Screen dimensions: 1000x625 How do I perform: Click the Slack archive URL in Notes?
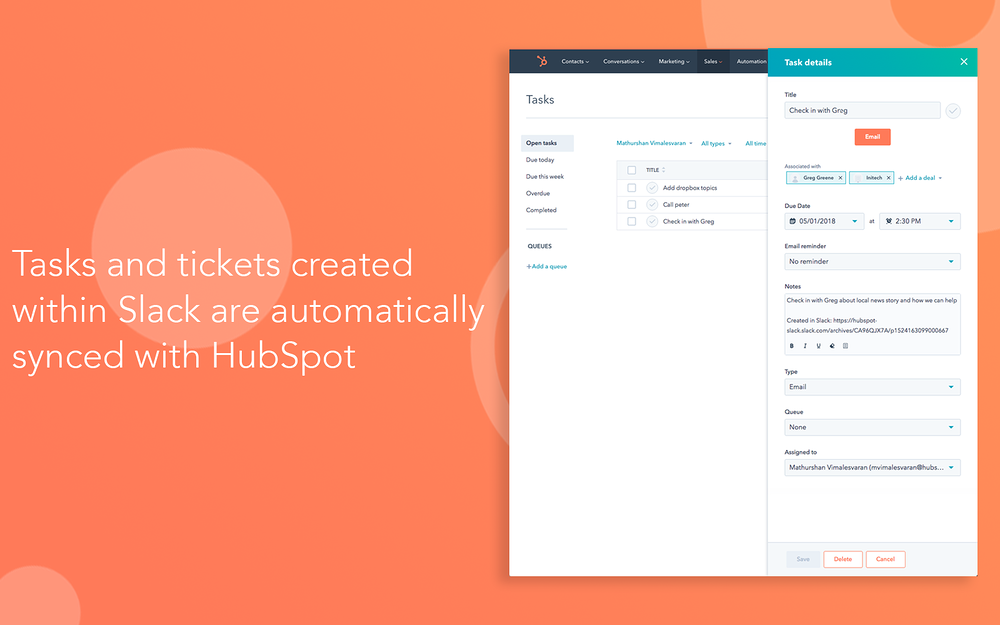pos(867,326)
